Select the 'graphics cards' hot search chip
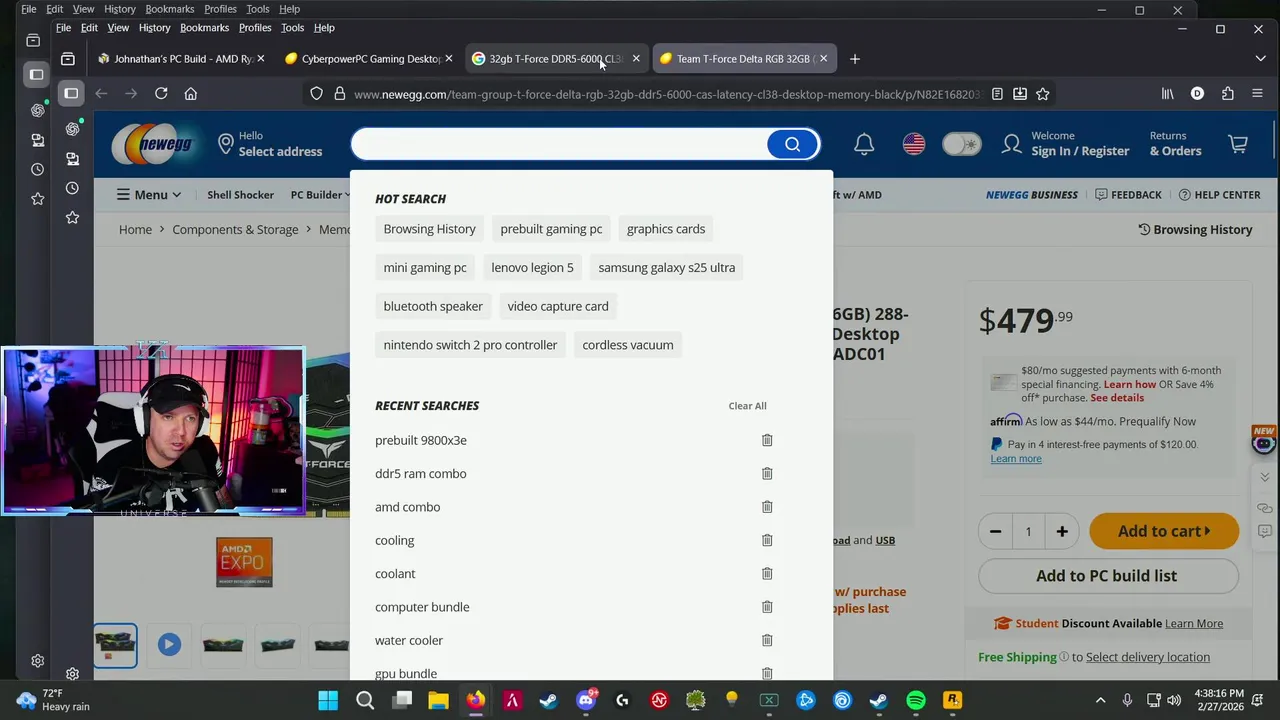Screen dimensions: 1280x720 coord(666,229)
